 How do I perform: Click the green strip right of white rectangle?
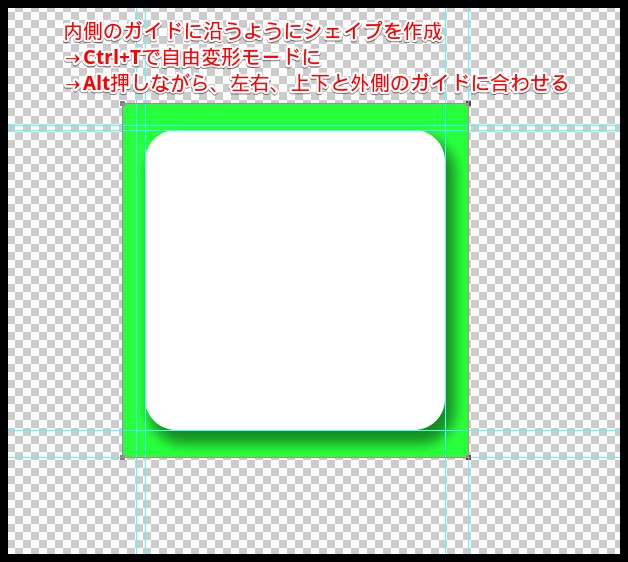[458, 280]
